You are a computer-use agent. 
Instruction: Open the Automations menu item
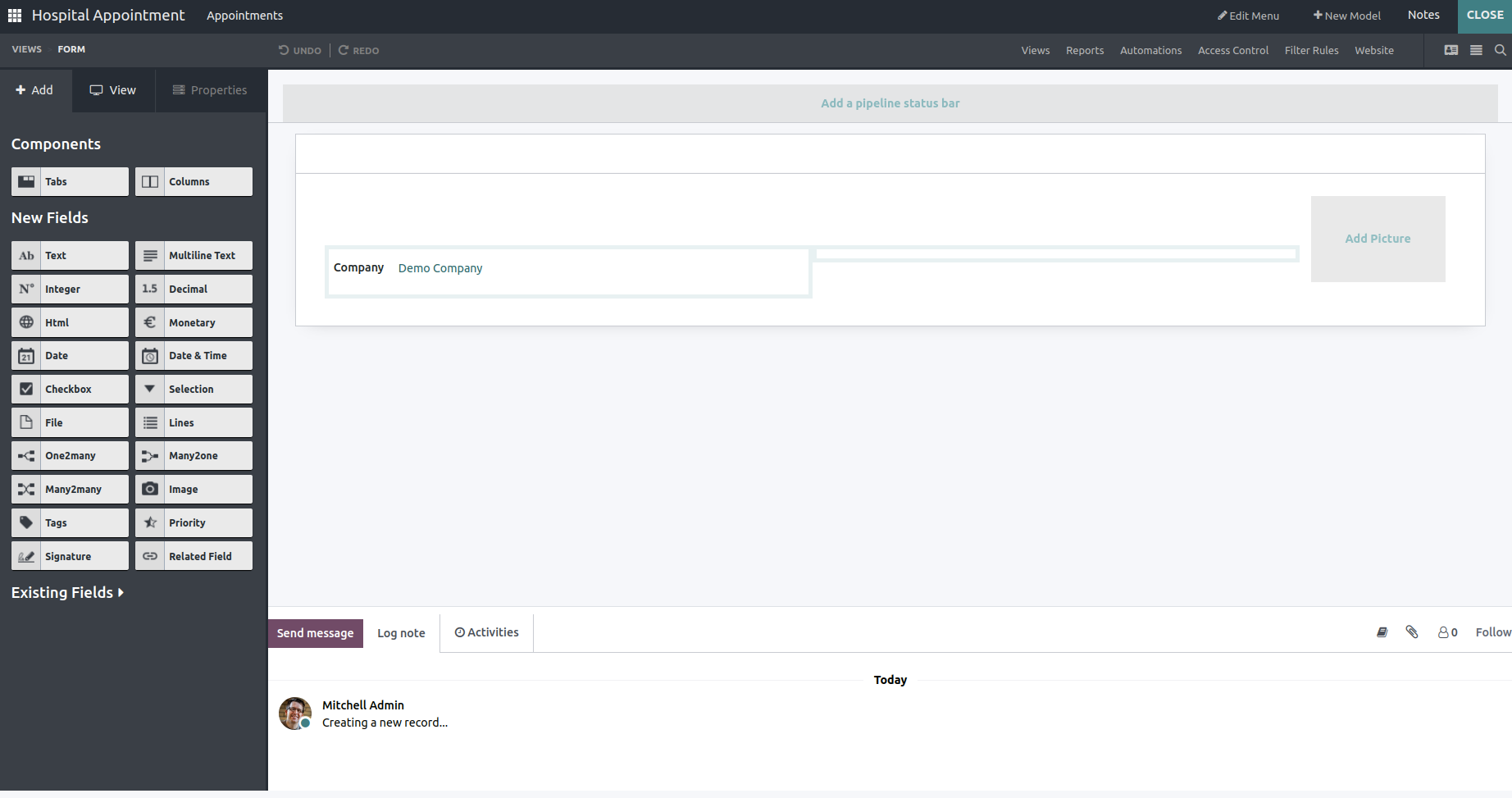[x=1151, y=51]
